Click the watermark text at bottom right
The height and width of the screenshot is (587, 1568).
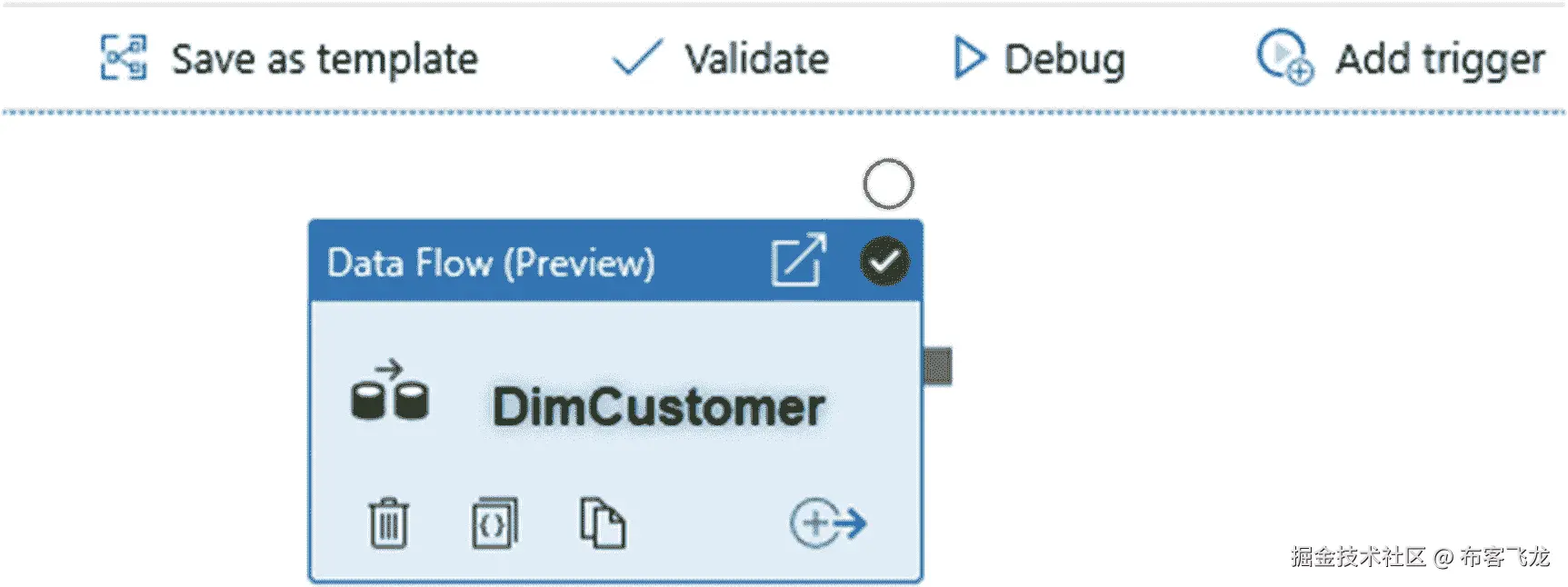[1420, 556]
